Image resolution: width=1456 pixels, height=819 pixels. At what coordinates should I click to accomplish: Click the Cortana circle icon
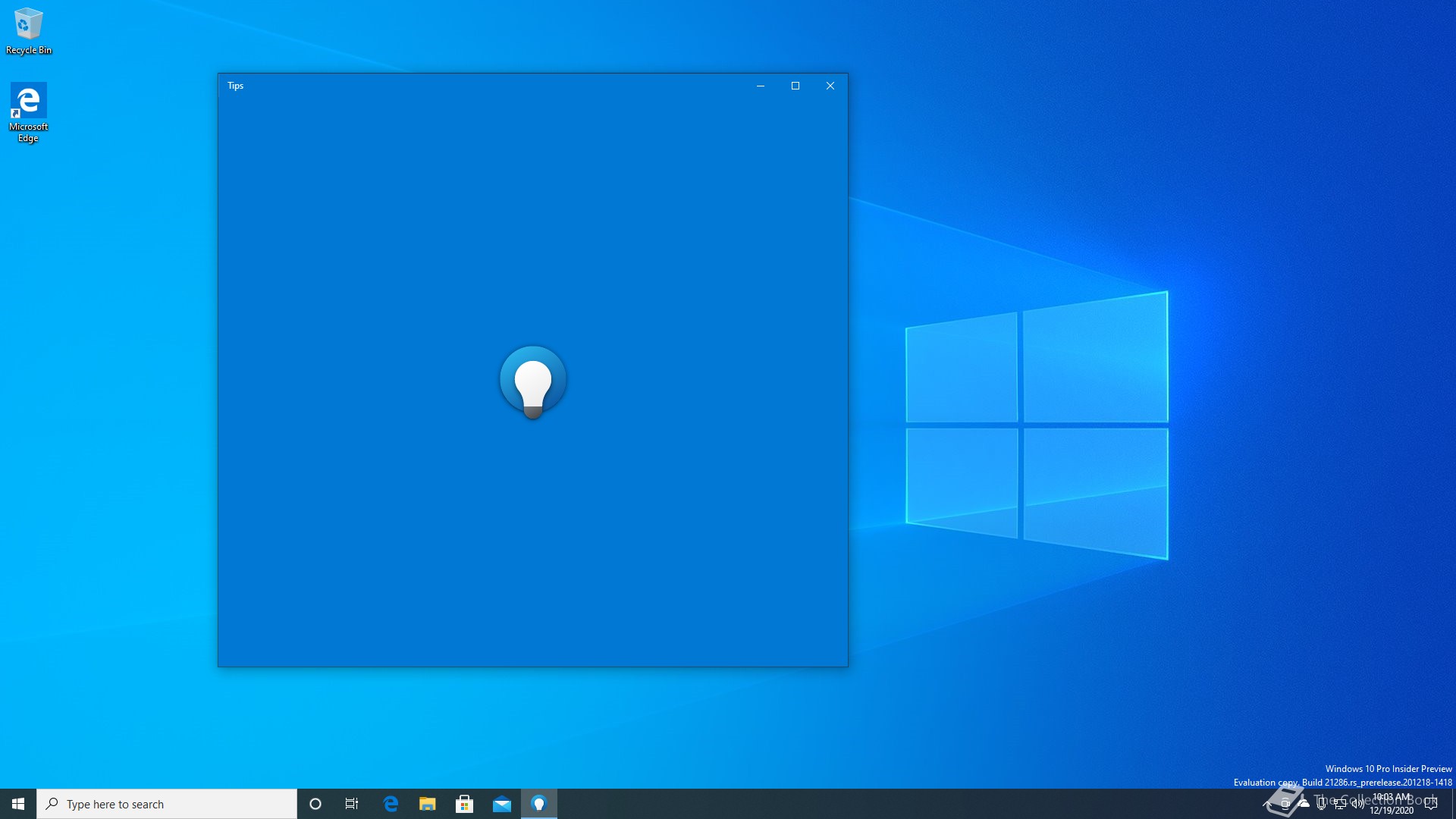click(x=315, y=804)
